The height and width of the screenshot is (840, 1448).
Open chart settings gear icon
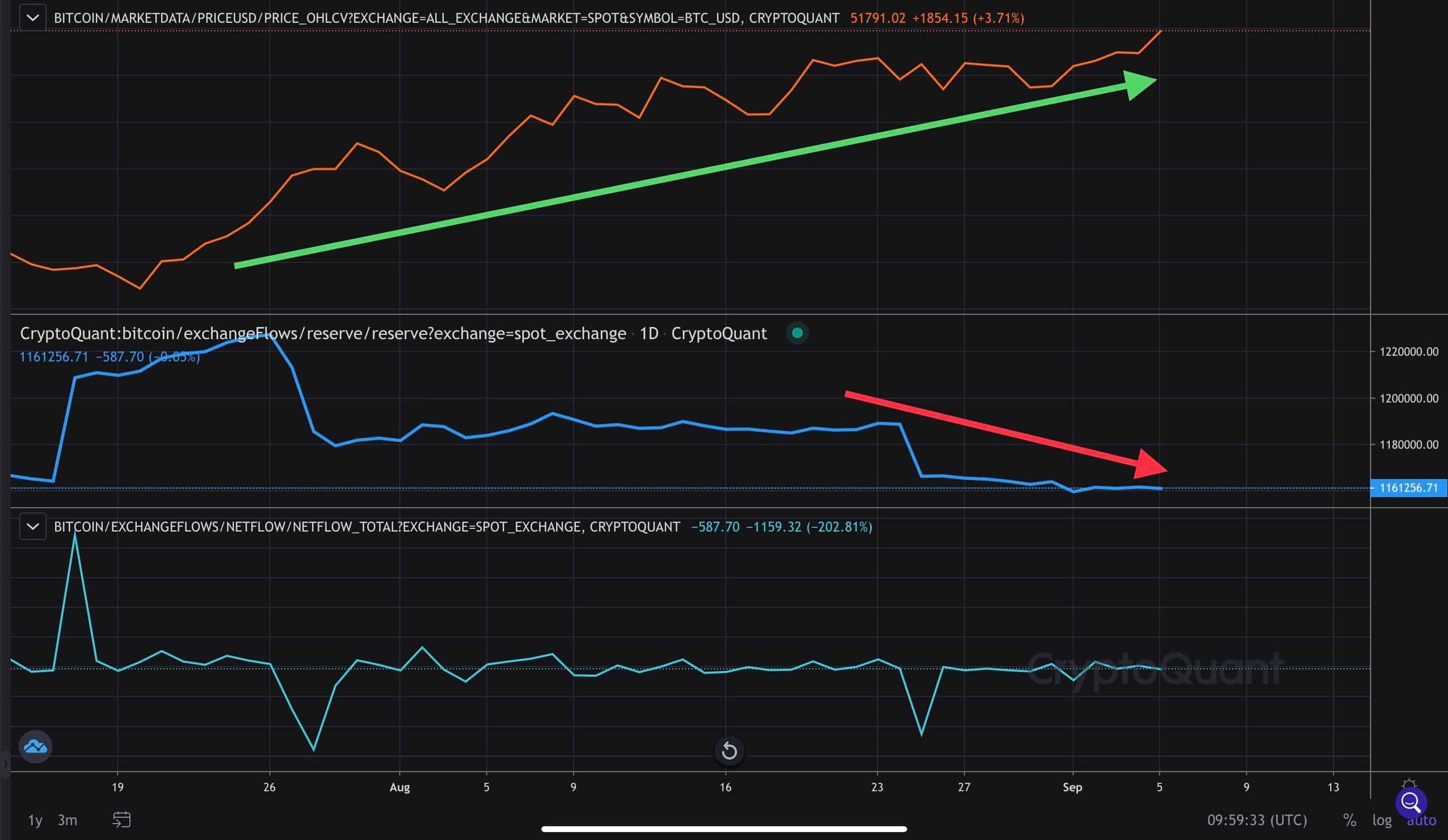1409,785
